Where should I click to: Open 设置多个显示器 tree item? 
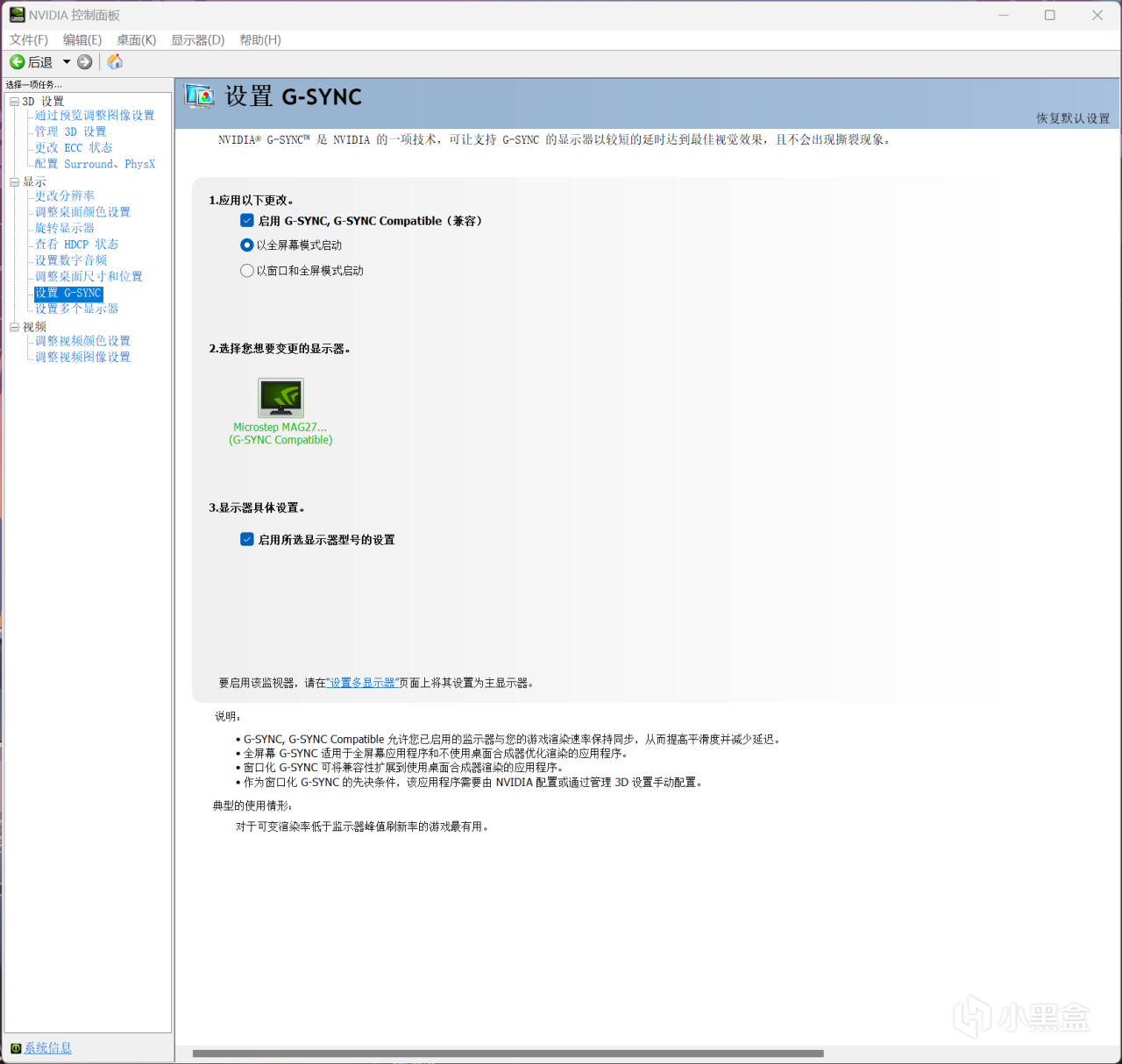(x=77, y=309)
